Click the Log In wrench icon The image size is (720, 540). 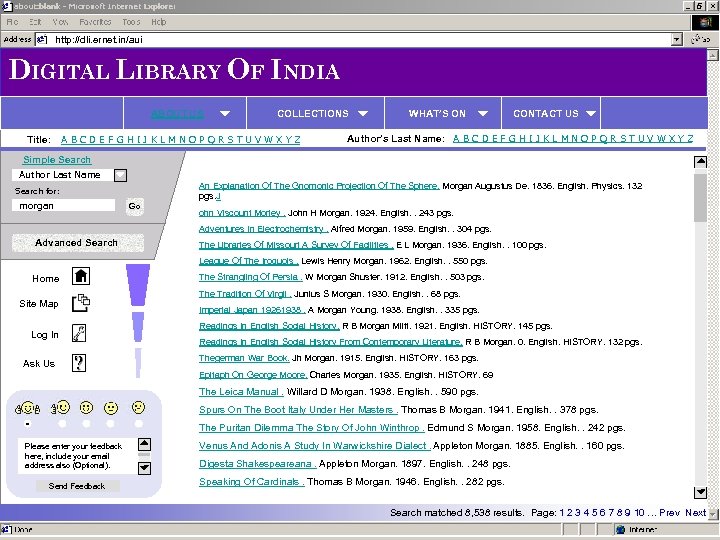coord(79,333)
